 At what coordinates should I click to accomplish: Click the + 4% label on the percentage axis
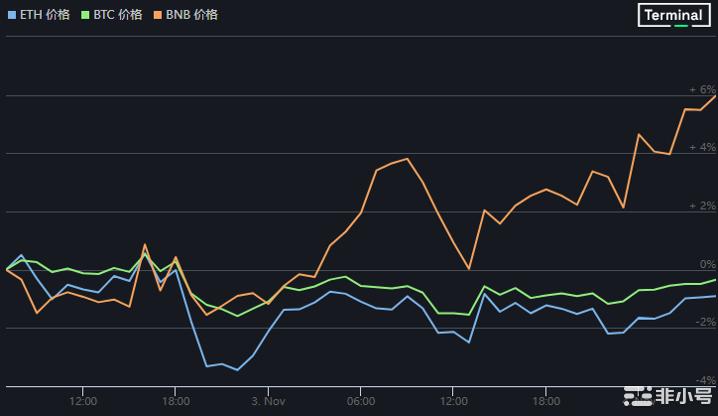(702, 147)
